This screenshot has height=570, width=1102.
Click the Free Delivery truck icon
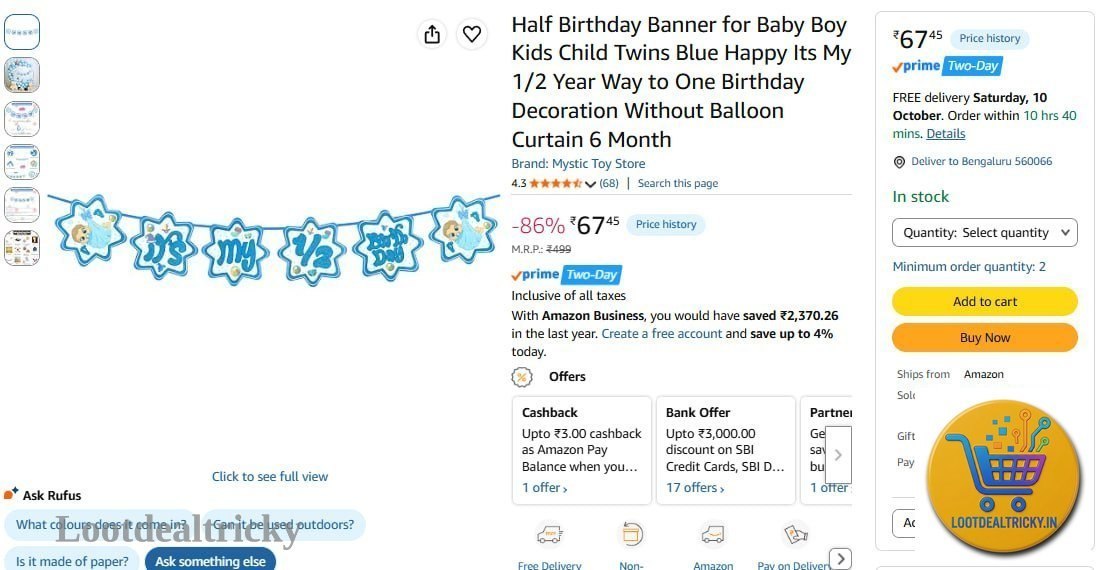pyautogui.click(x=550, y=536)
